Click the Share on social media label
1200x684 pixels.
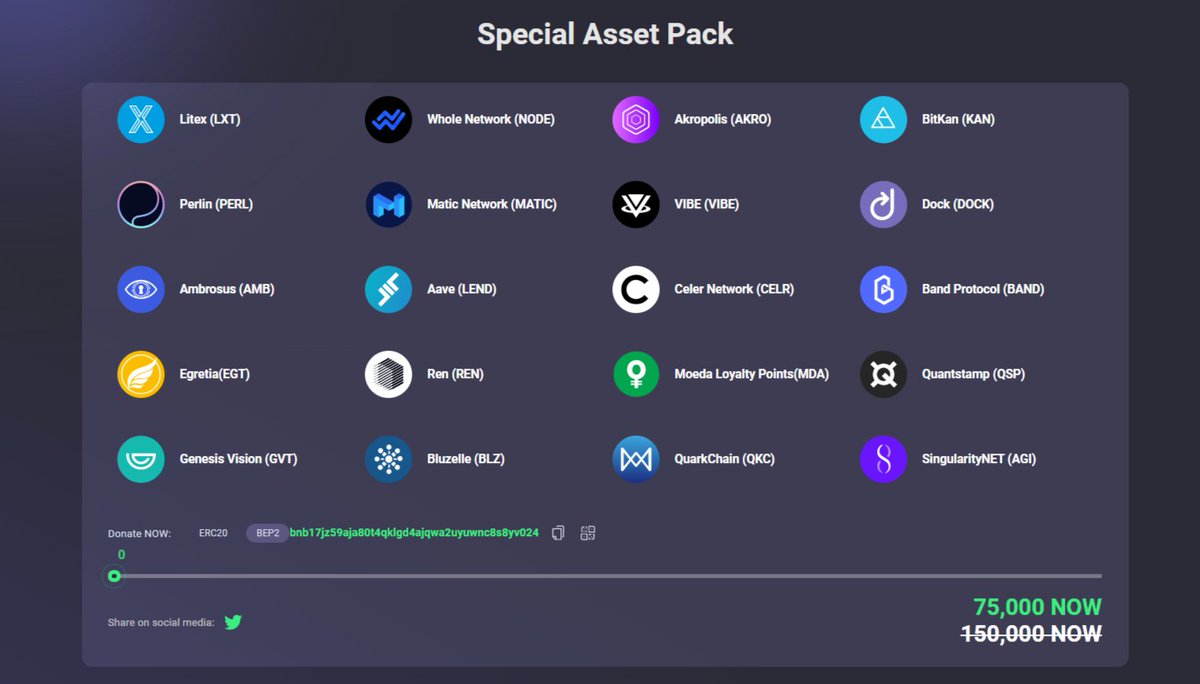[x=161, y=622]
